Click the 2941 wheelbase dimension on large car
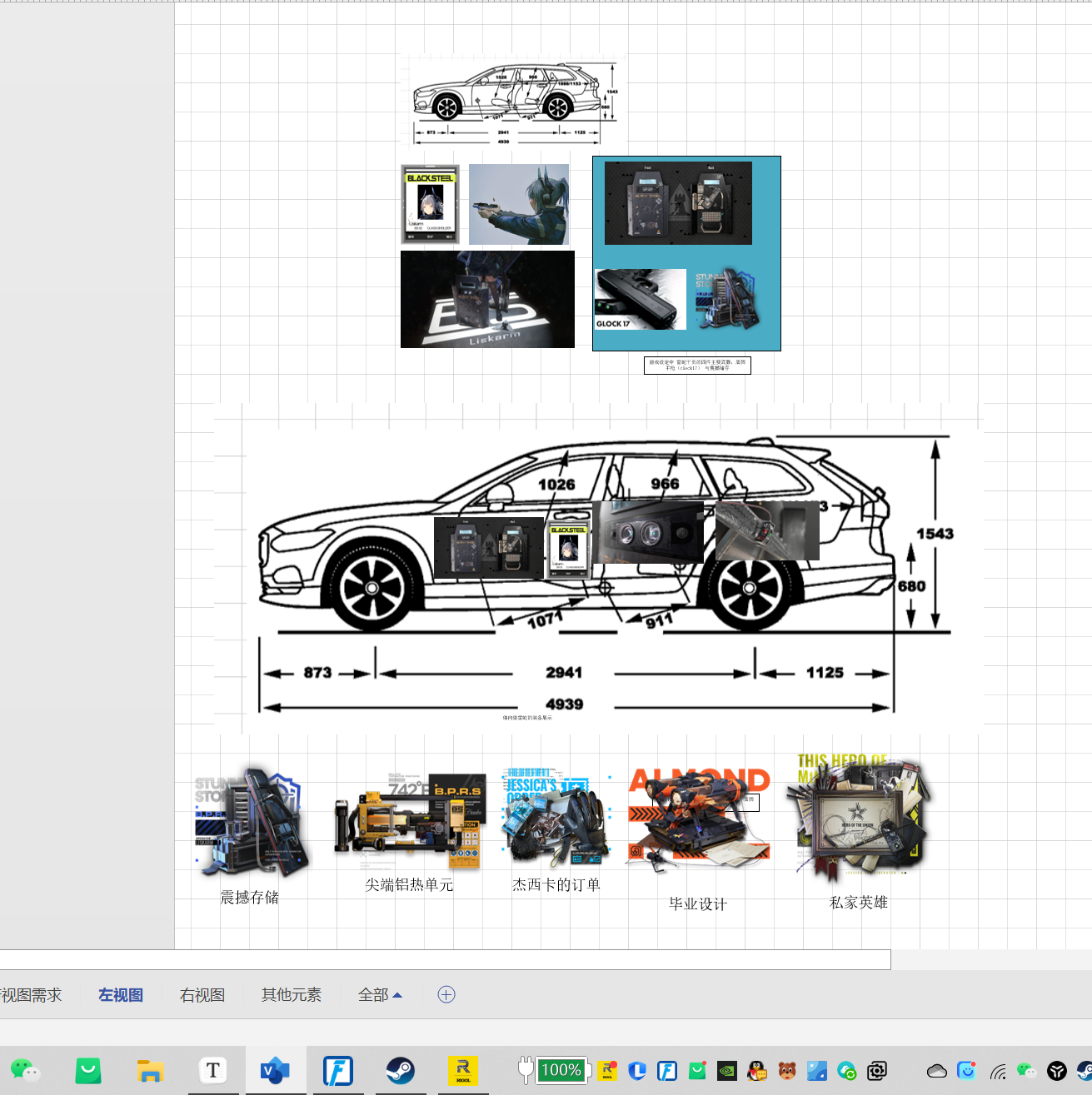 click(564, 673)
